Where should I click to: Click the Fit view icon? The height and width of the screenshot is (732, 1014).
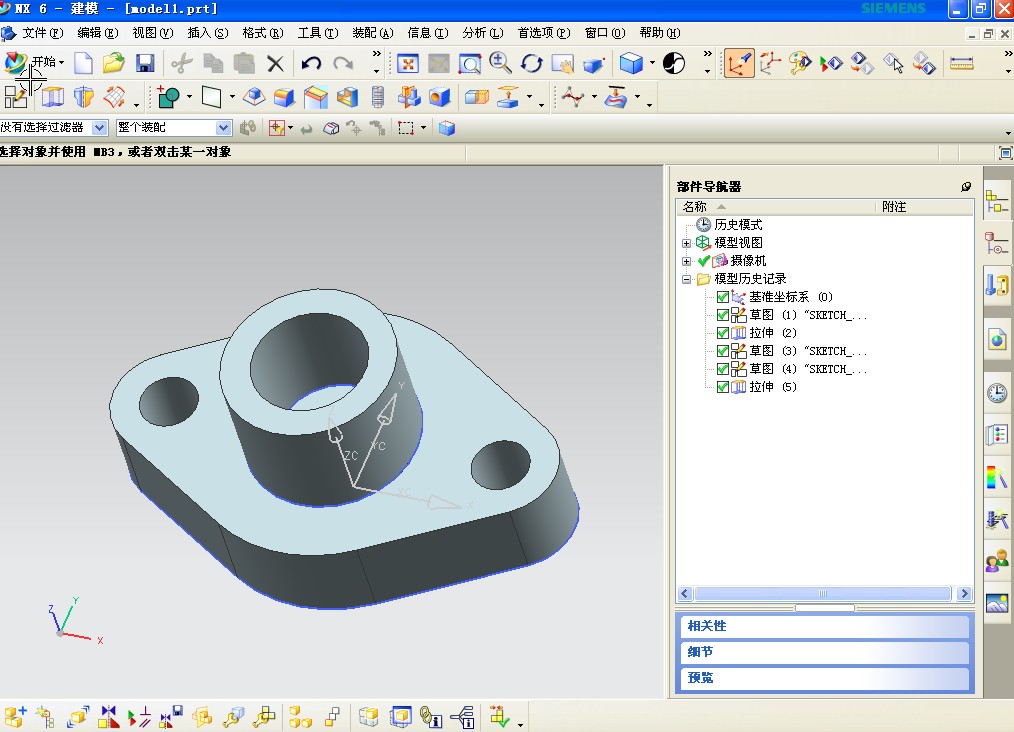pos(407,63)
